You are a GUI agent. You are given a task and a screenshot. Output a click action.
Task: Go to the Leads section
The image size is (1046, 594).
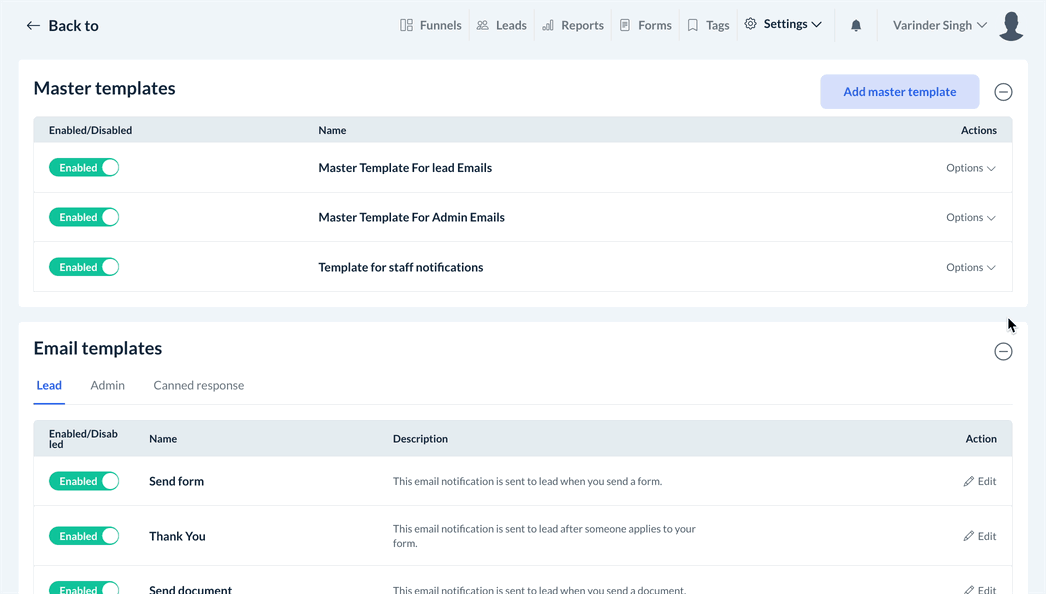[x=502, y=25]
